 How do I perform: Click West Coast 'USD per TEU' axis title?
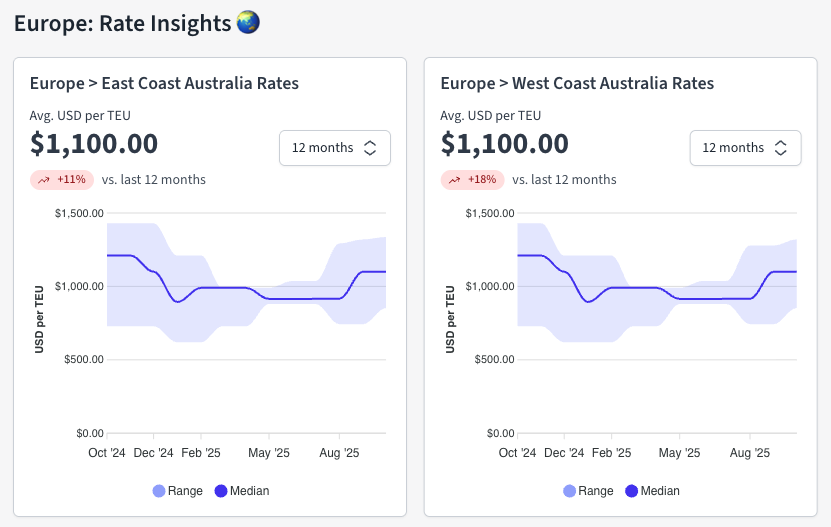coord(450,319)
